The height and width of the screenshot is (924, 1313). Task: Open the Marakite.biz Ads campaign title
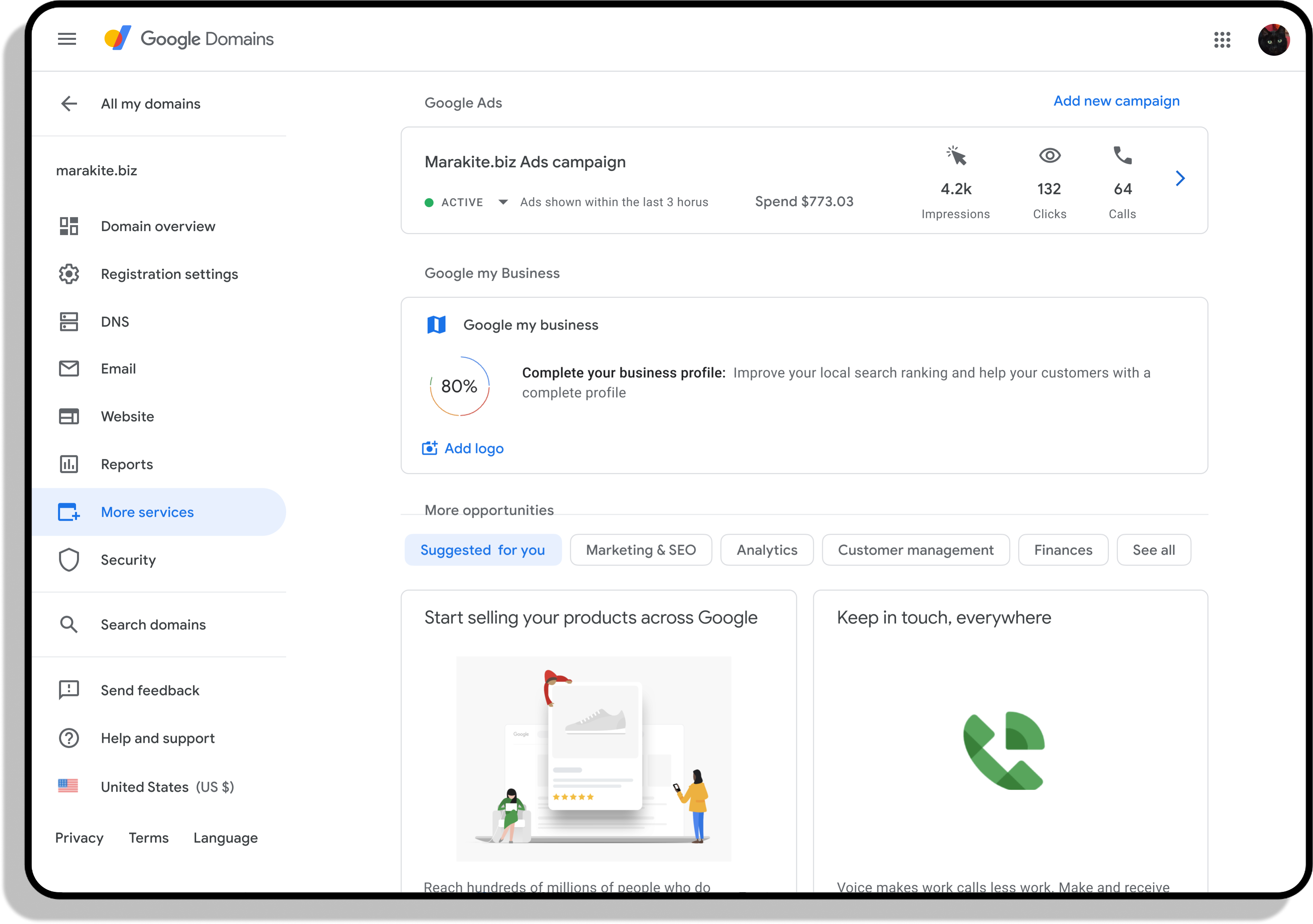(x=525, y=162)
